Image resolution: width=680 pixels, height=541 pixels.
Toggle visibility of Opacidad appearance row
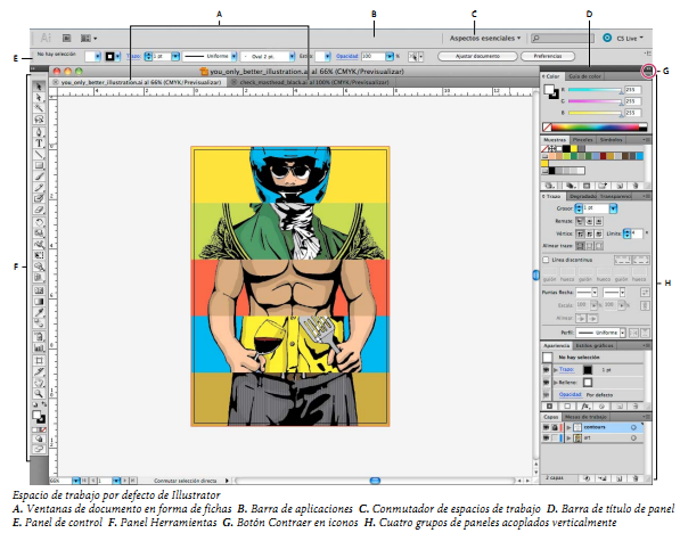(x=546, y=395)
